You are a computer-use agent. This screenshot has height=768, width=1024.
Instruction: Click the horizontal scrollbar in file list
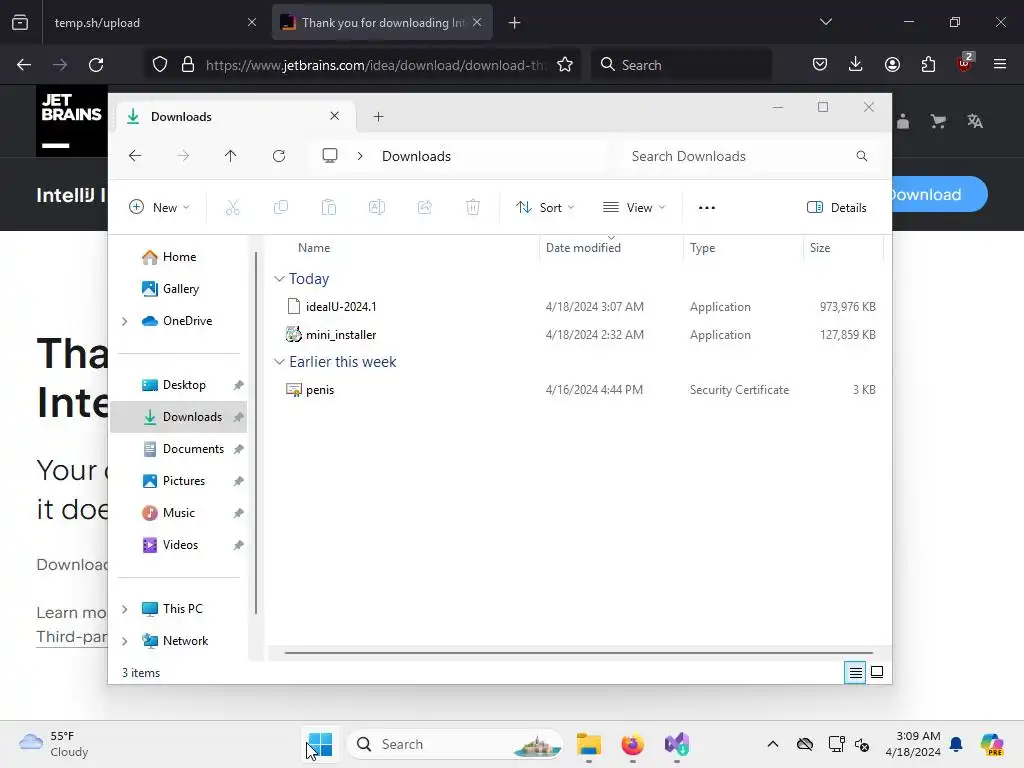(579, 652)
